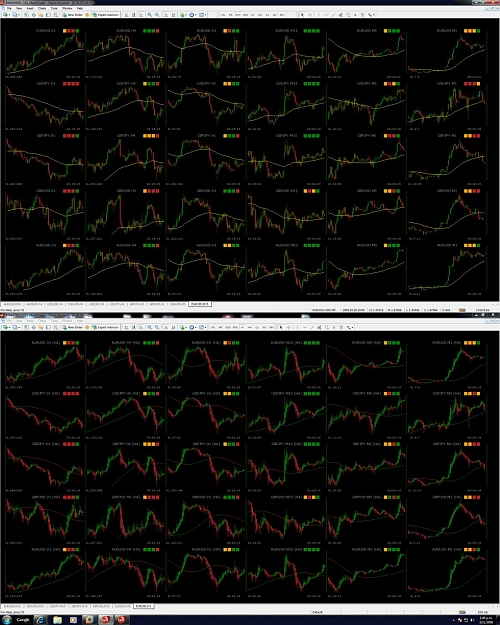
Task: Toggle Chart Shift icon in upper toolbar
Action: click(x=173, y=15)
